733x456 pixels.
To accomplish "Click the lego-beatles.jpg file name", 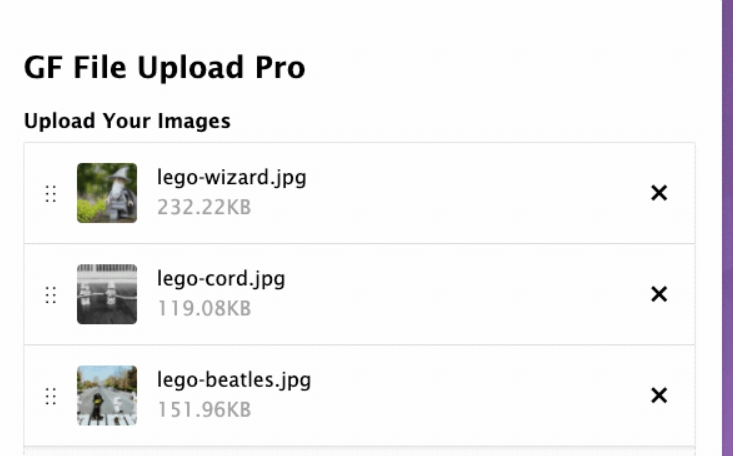I will [234, 380].
